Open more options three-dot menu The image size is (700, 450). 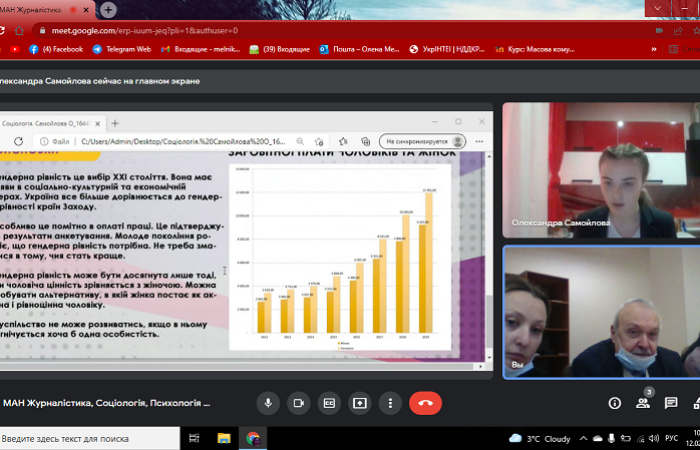coord(390,403)
